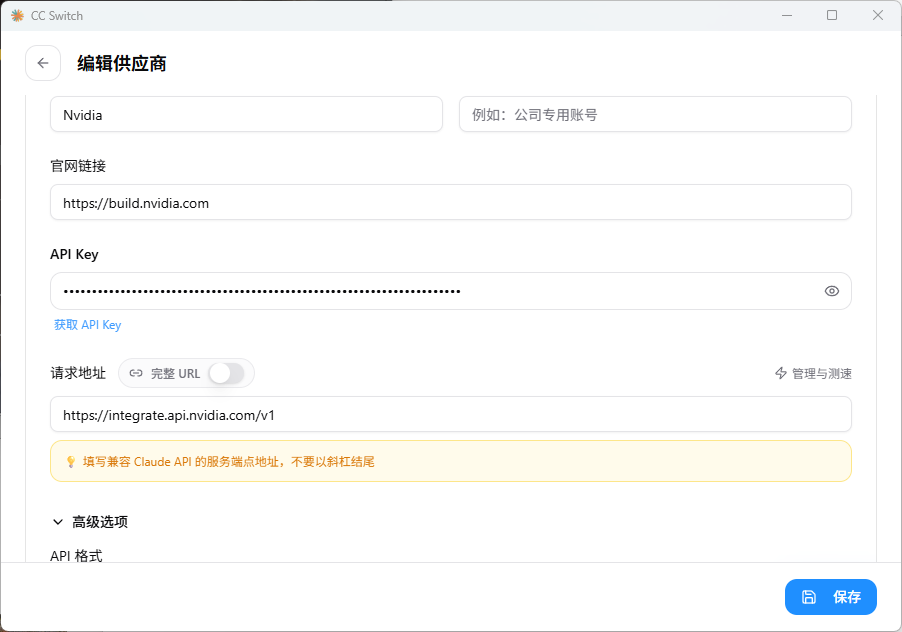
Task: Focus the notes field 例如：公司专用账号
Action: [x=655, y=114]
